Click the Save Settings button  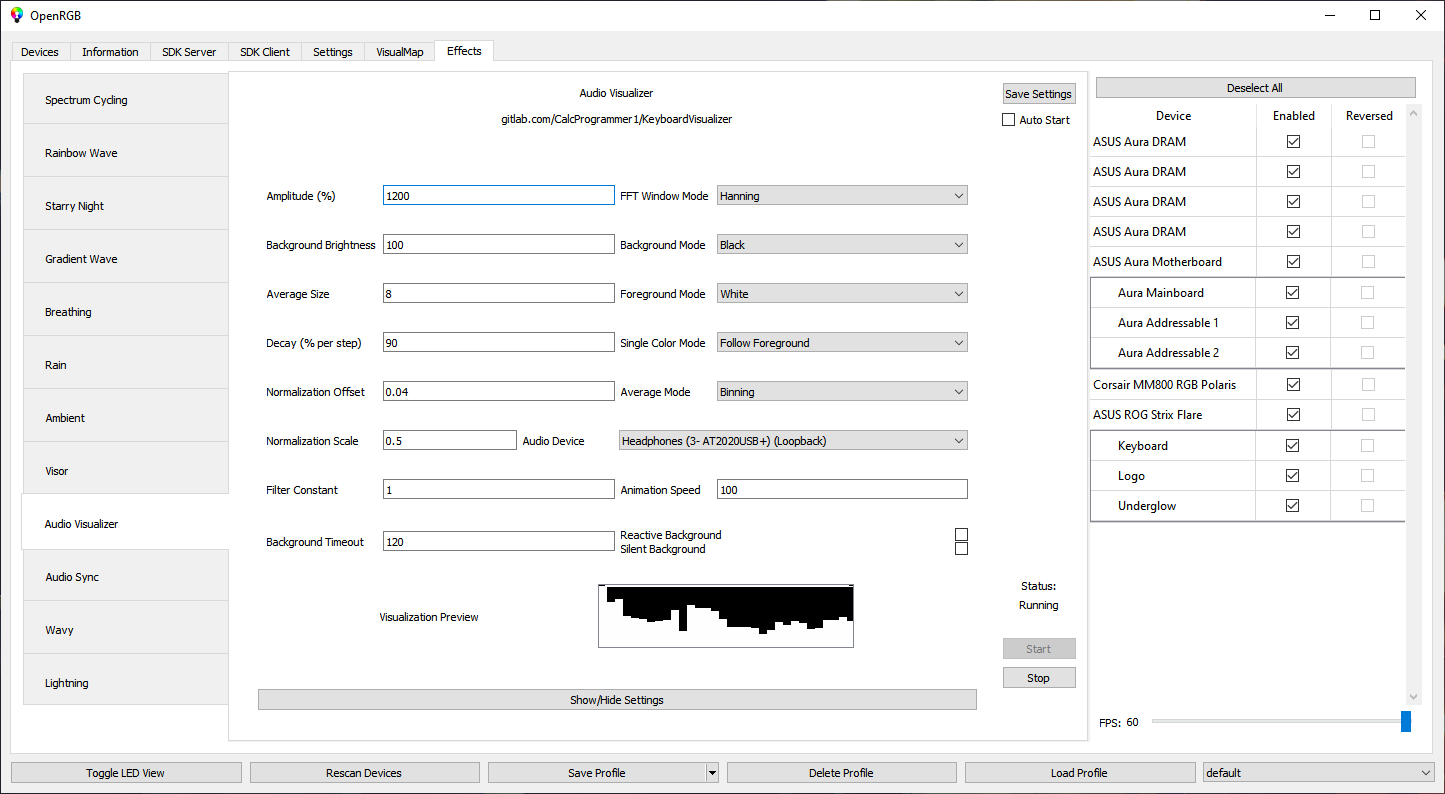[1039, 94]
